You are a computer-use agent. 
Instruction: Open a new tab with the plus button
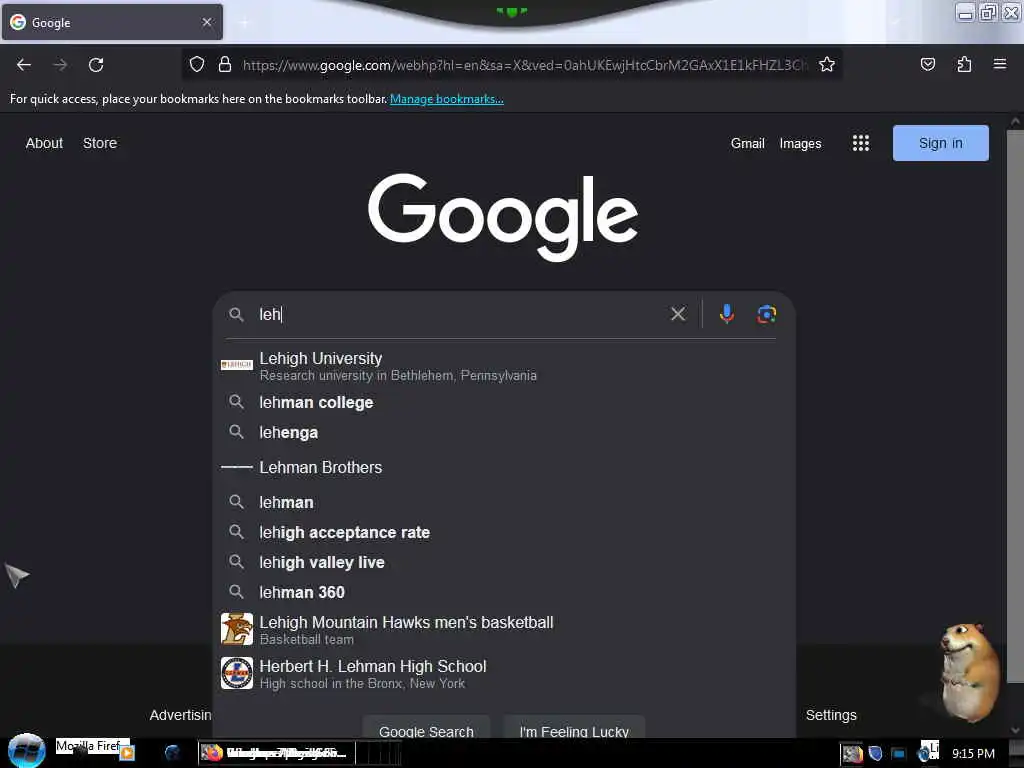(x=244, y=23)
